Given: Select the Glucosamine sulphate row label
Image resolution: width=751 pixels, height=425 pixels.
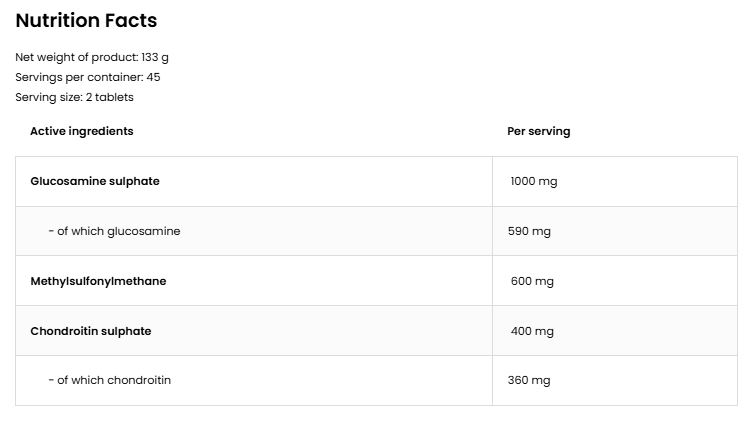Looking at the screenshot, I should click(95, 181).
